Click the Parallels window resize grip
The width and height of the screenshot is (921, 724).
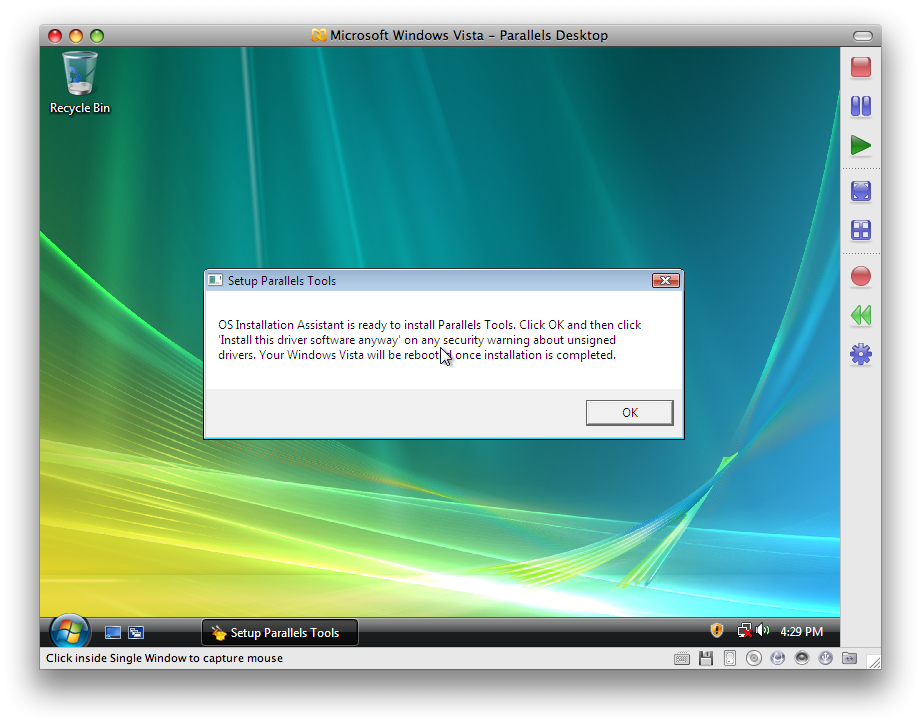click(x=875, y=662)
